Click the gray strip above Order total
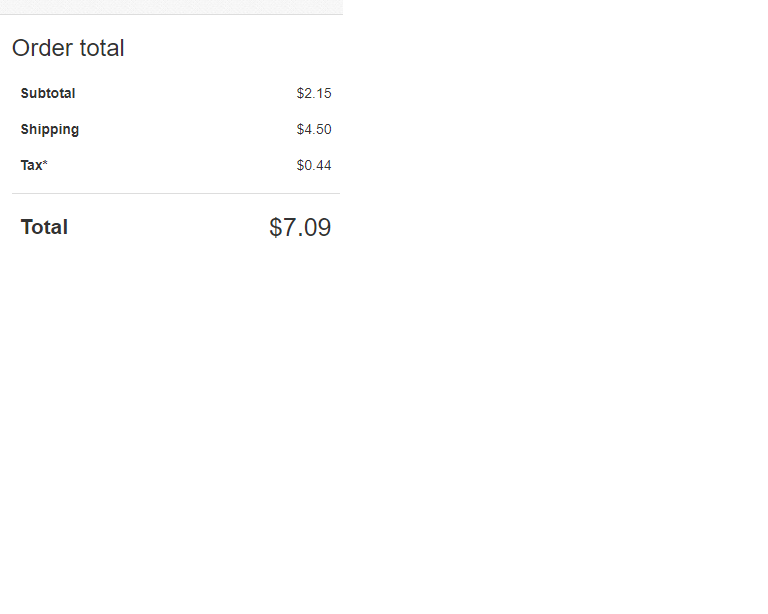Screen dimensions: 768x614 tap(170, 7)
